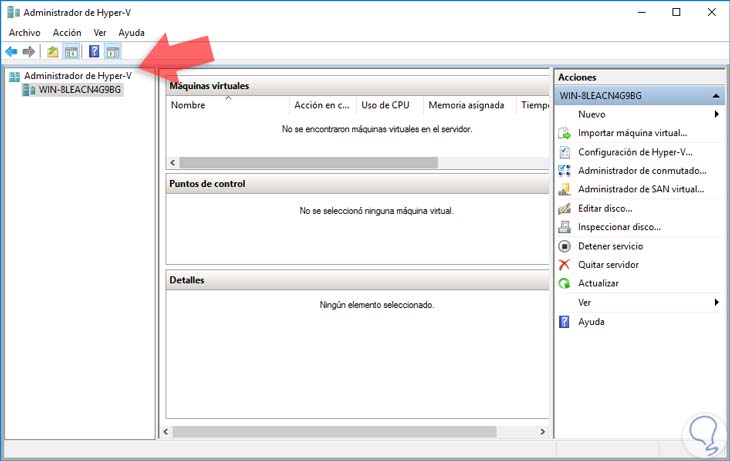Collapse the WIN-8LEACN4G9BG actions section arrow

pos(716,96)
